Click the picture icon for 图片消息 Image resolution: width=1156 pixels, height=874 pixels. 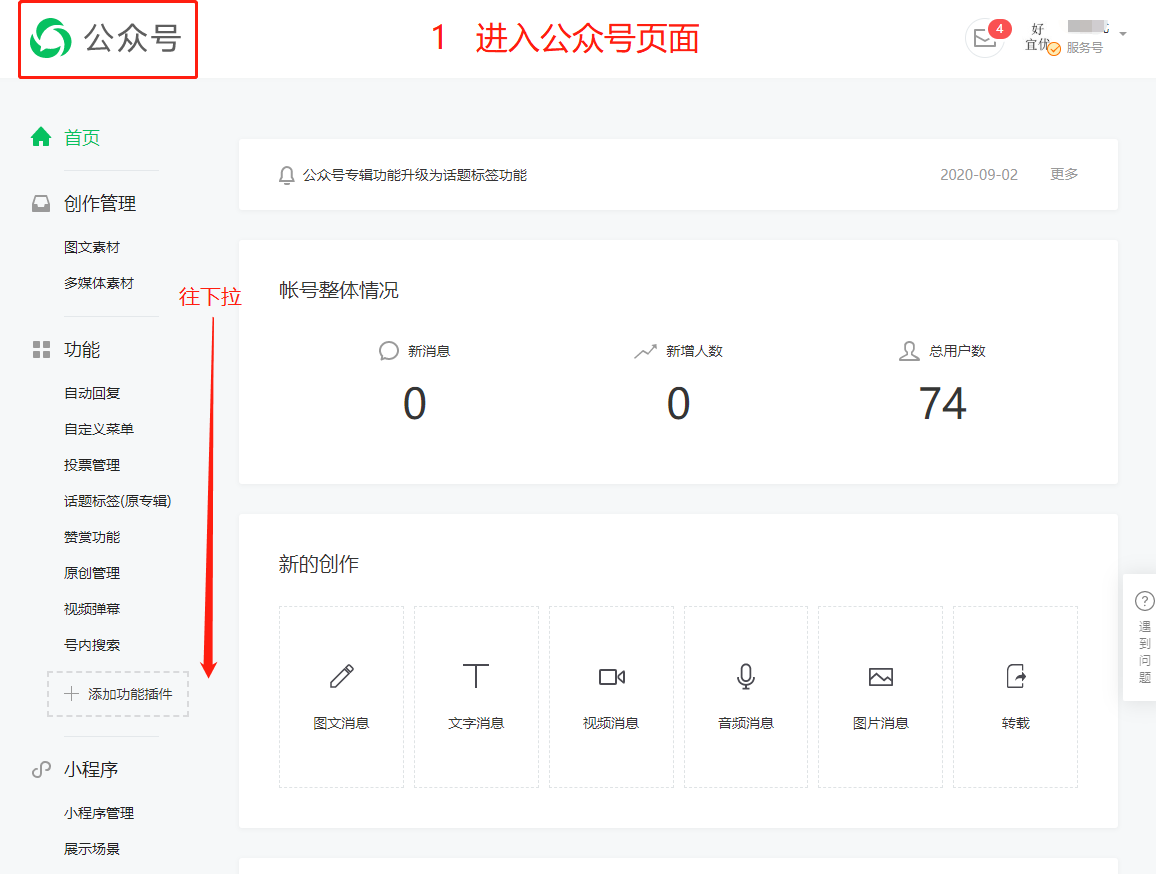coord(880,677)
